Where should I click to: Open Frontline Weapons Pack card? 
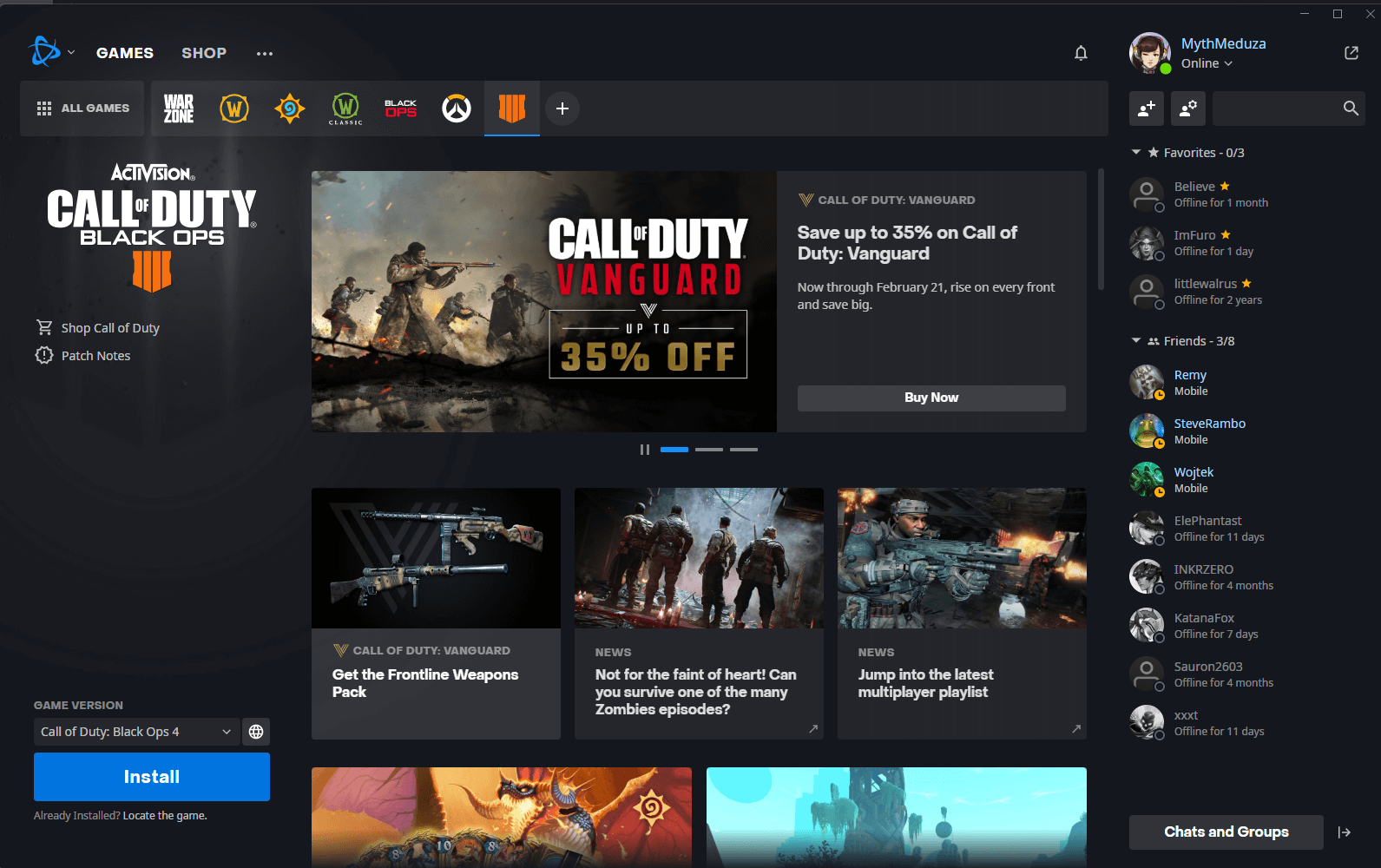click(436, 614)
